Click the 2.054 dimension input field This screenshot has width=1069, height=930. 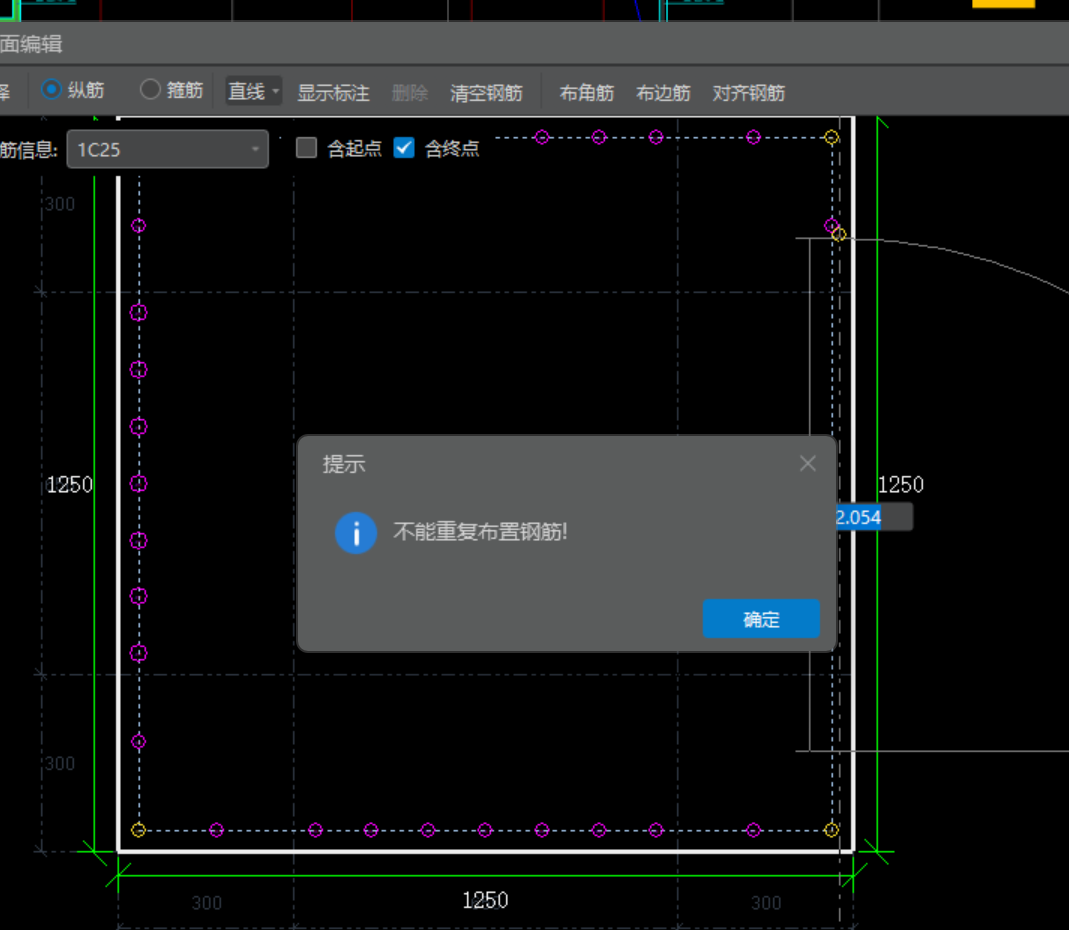pyautogui.click(x=874, y=518)
